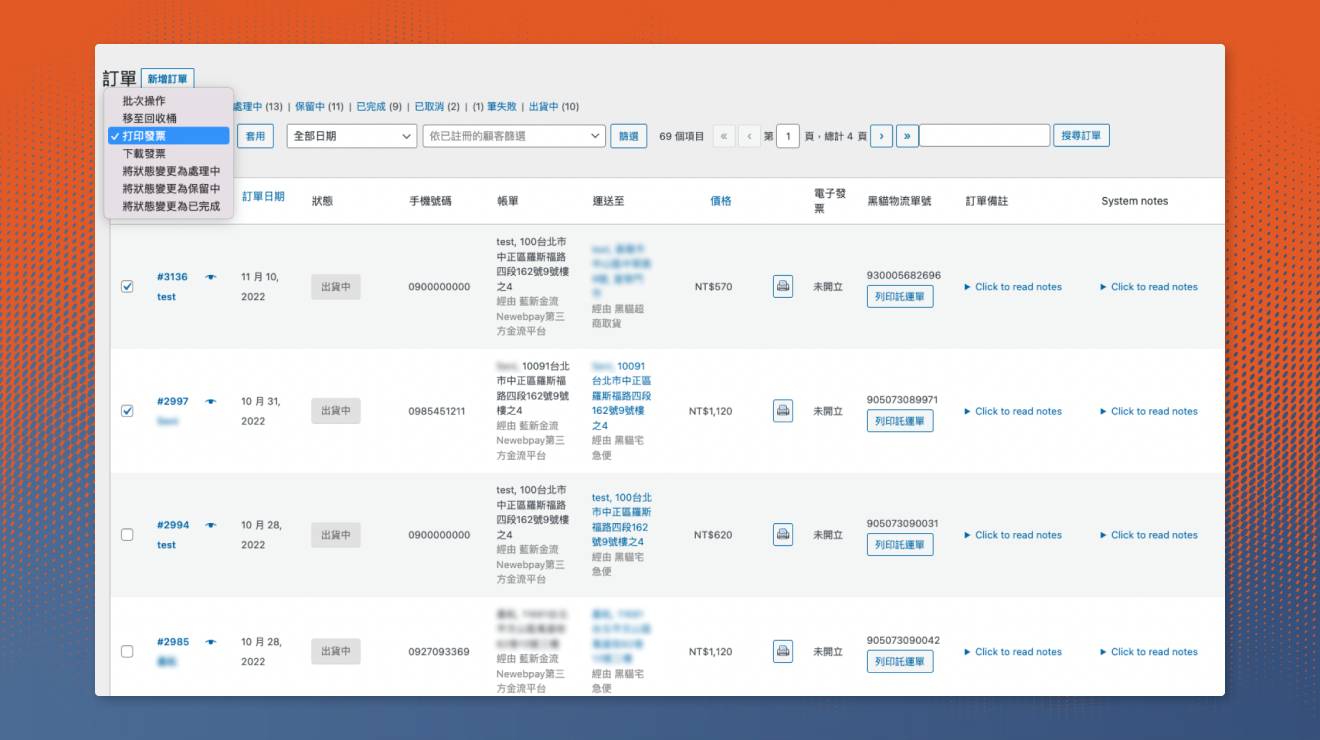Click 出貨中 status badge for order #2997
The height and width of the screenshot is (740, 1320).
pyautogui.click(x=336, y=411)
